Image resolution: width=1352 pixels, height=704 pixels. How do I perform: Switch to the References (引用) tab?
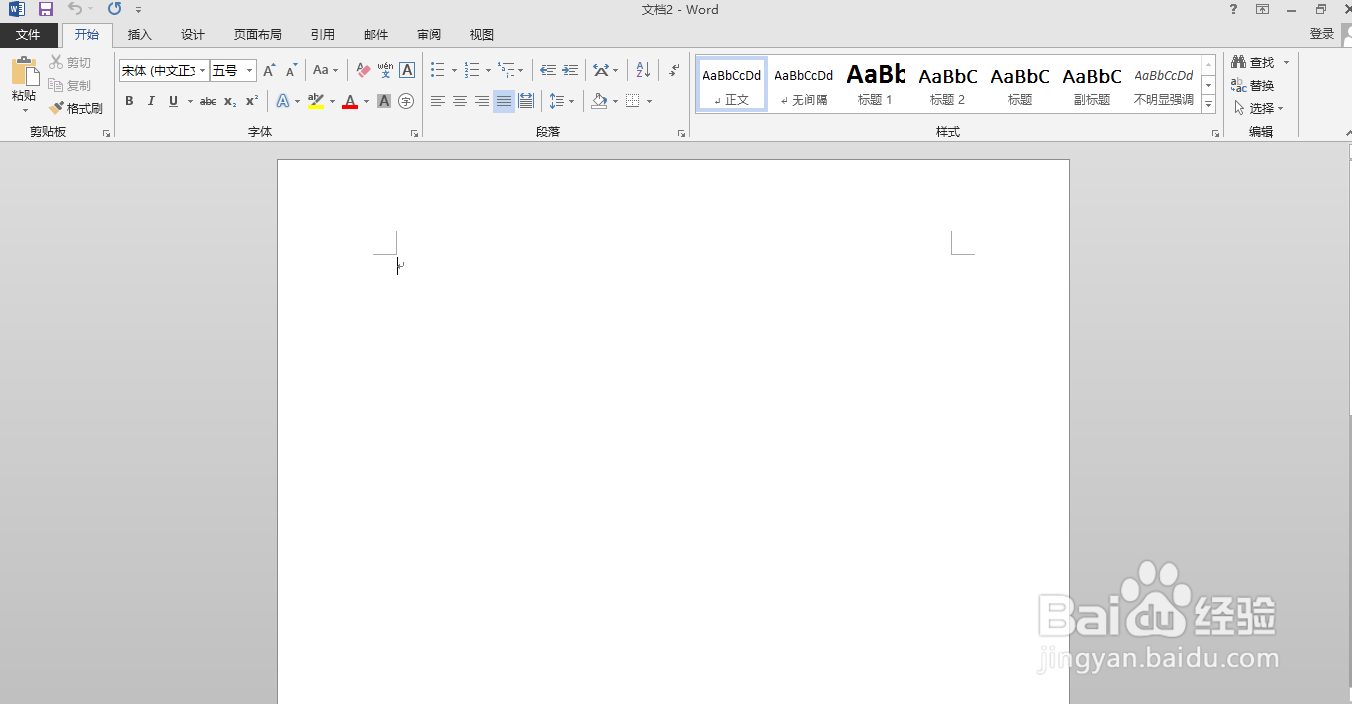click(323, 35)
